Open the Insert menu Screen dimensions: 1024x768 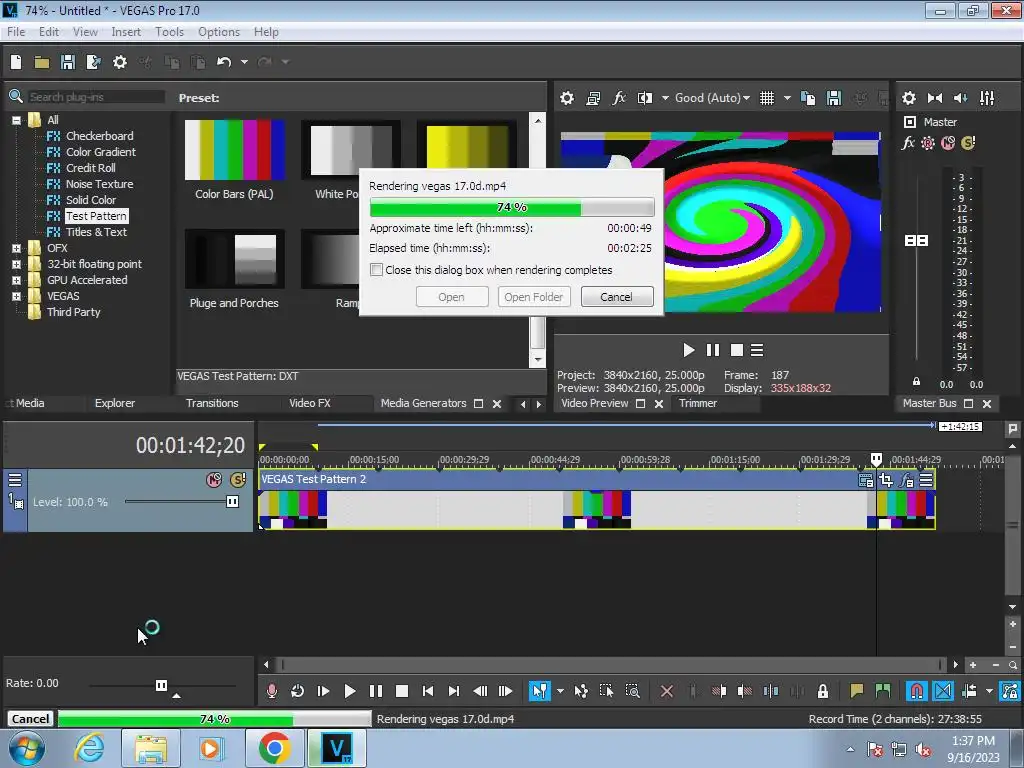coord(126,32)
